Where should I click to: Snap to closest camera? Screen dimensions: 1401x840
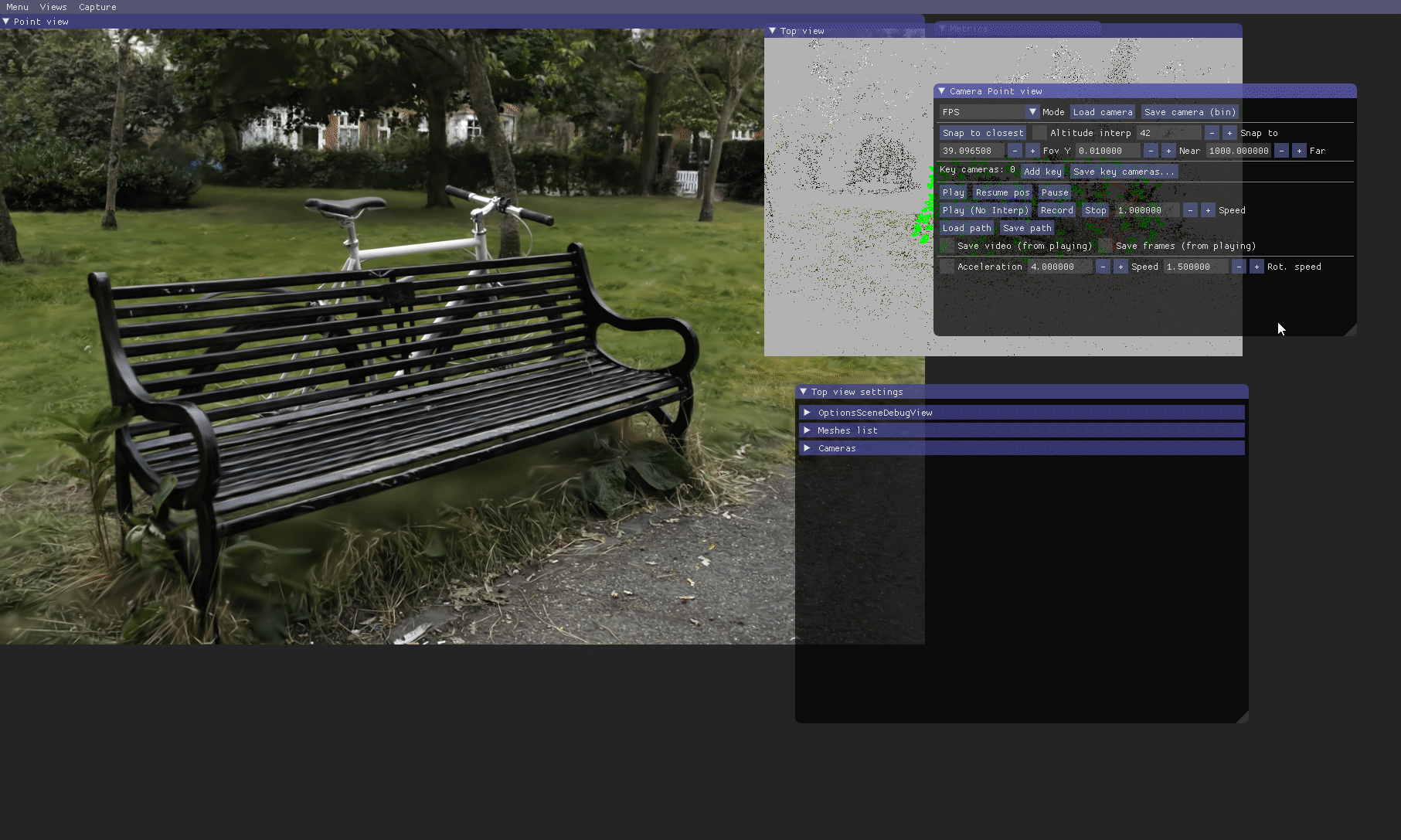(x=983, y=133)
